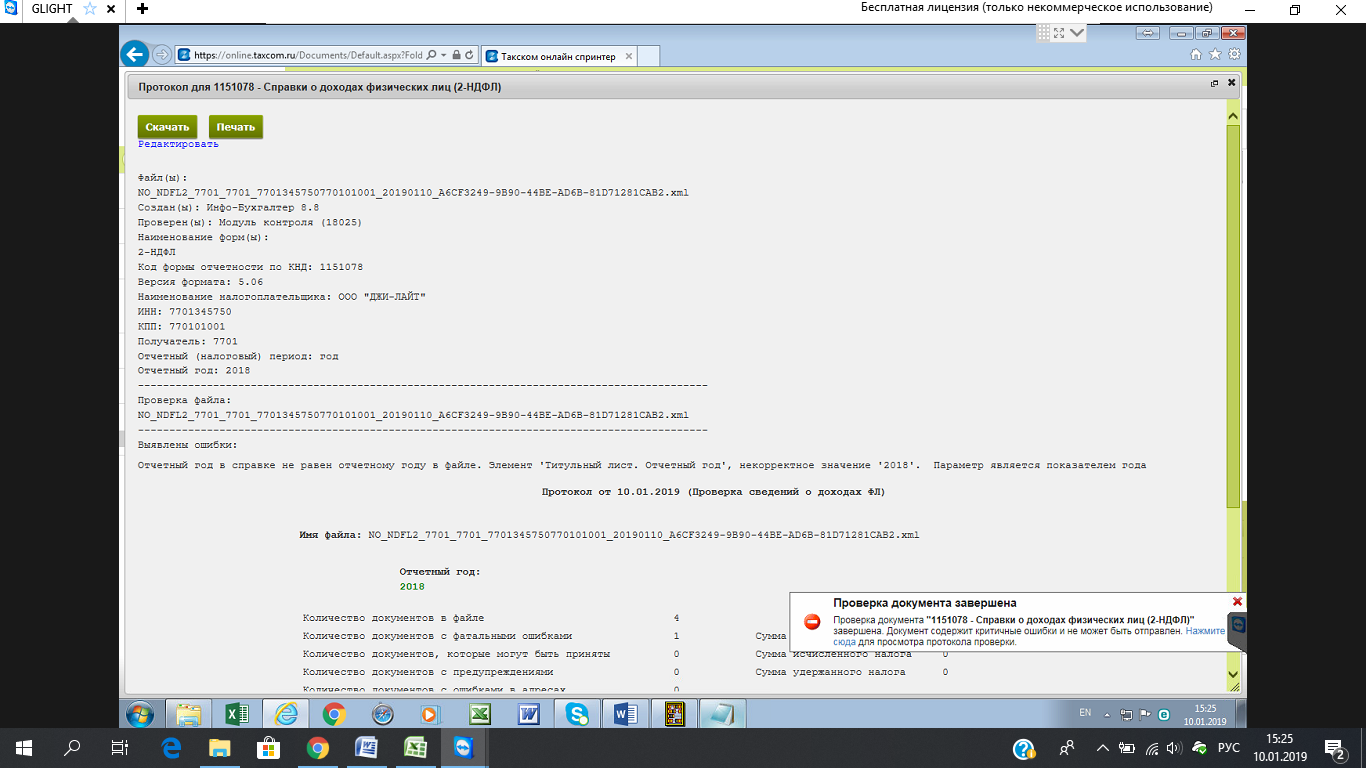This screenshot has height=768, width=1366.
Task: Close the Проверка документа завершена notification
Action: 1237,601
